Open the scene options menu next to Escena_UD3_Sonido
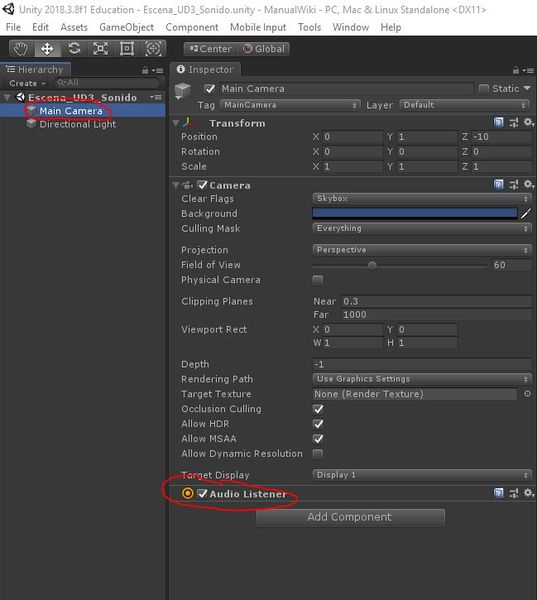This screenshot has height=600, width=537. [x=156, y=97]
